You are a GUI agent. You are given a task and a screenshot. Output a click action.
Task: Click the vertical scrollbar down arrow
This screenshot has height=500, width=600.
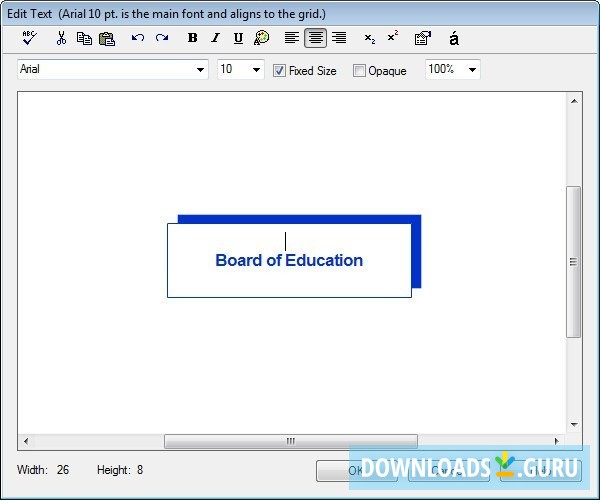coord(574,424)
